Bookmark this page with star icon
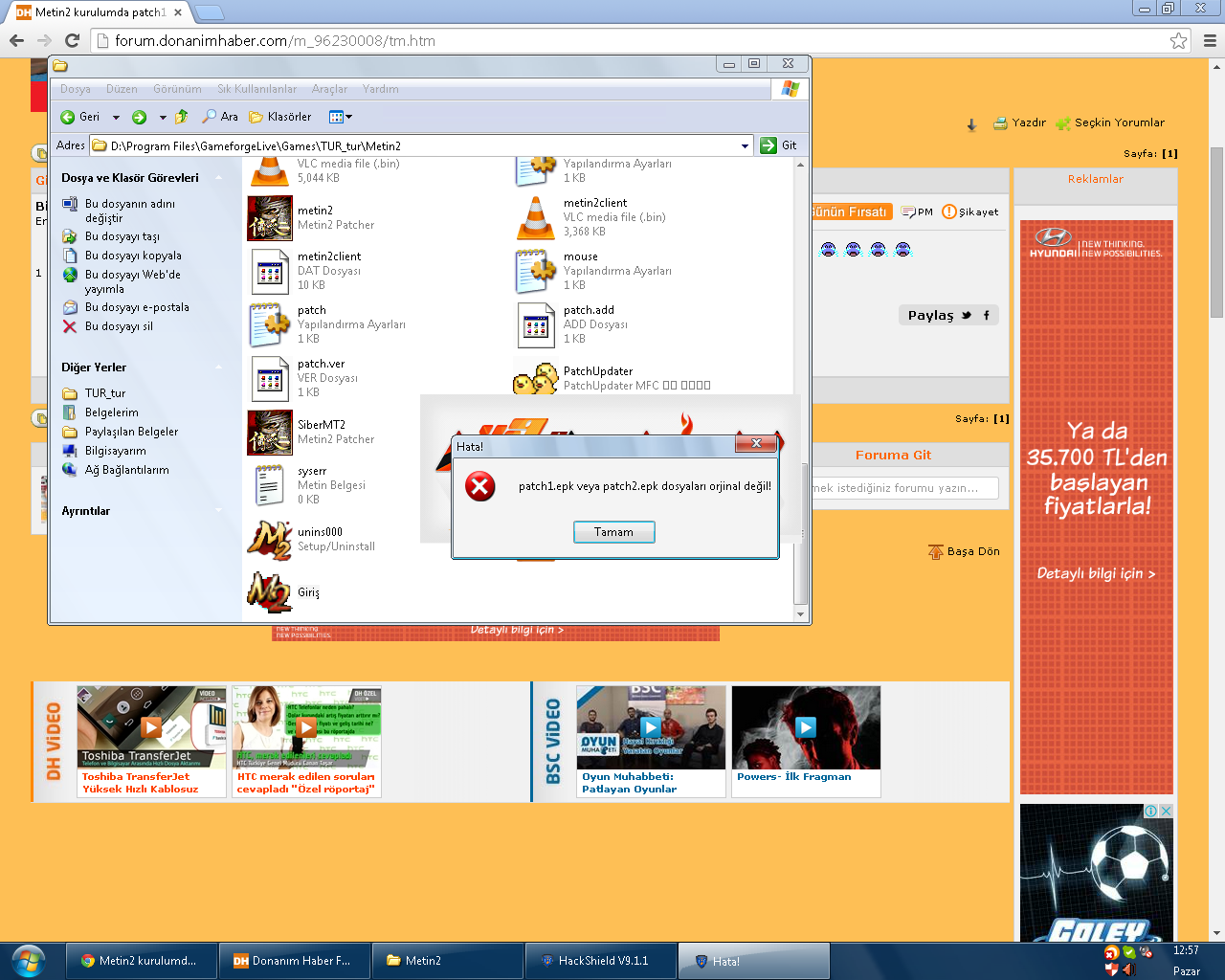The width and height of the screenshot is (1225, 980). pyautogui.click(x=1178, y=40)
